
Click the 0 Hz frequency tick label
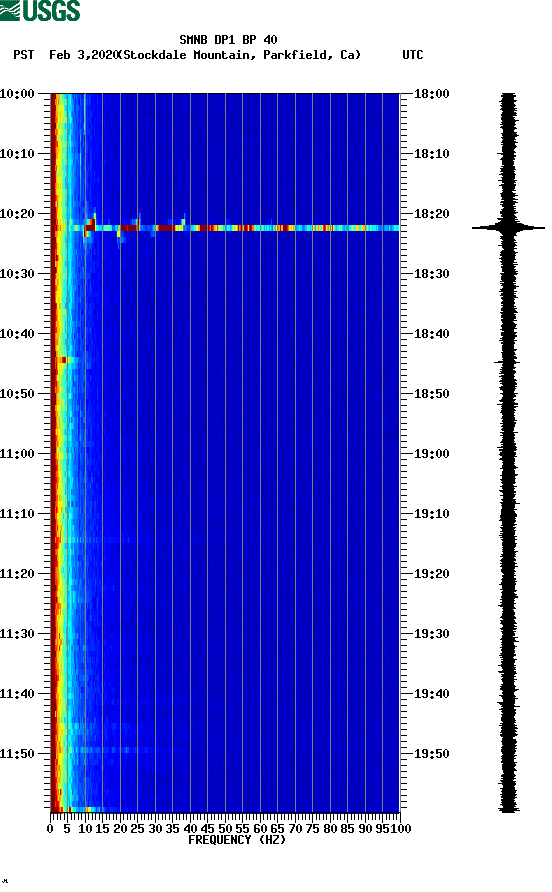(x=50, y=829)
